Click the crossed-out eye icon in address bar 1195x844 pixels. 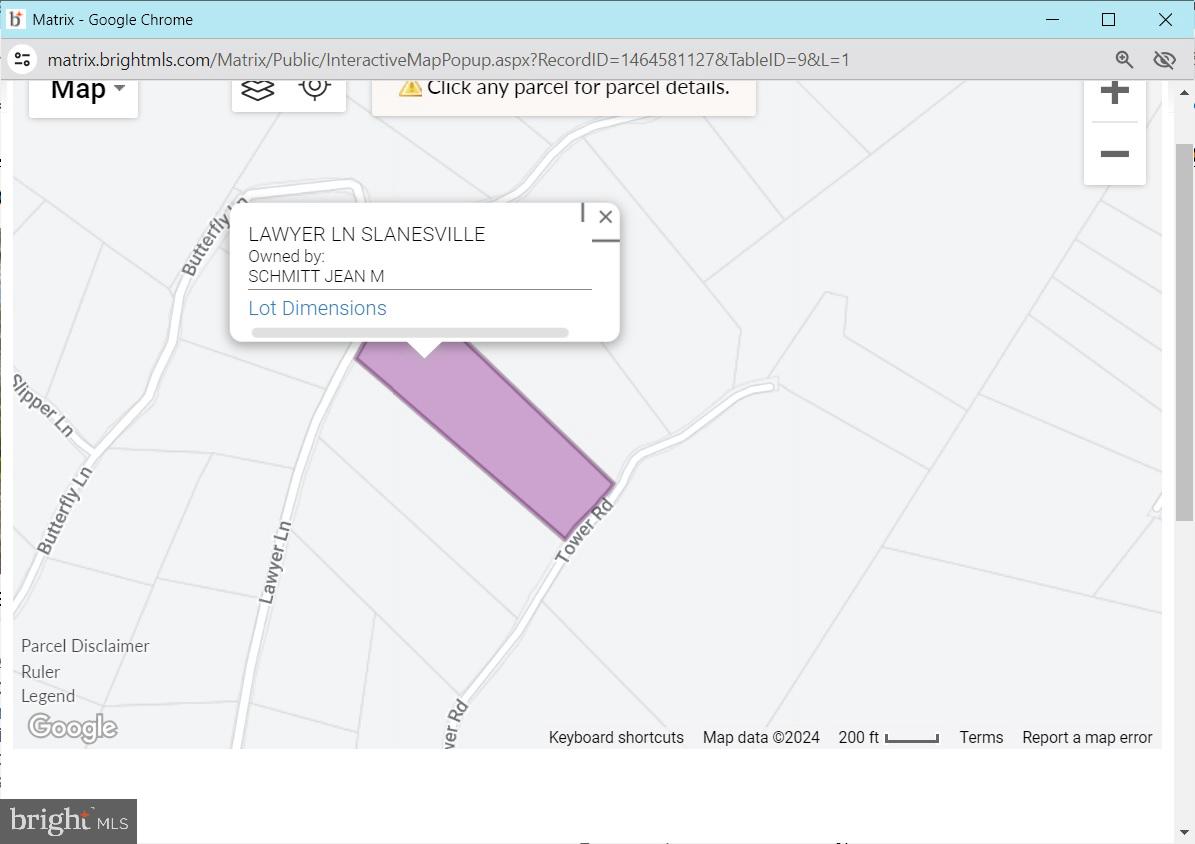click(1164, 60)
